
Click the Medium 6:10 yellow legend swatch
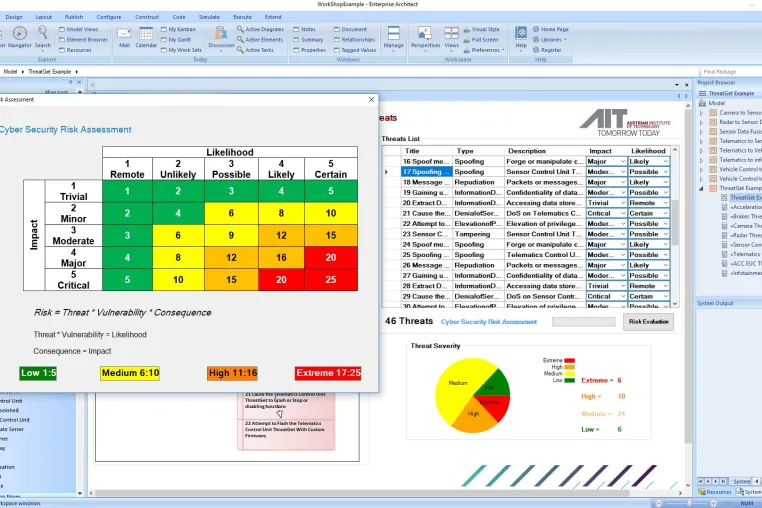(x=130, y=373)
